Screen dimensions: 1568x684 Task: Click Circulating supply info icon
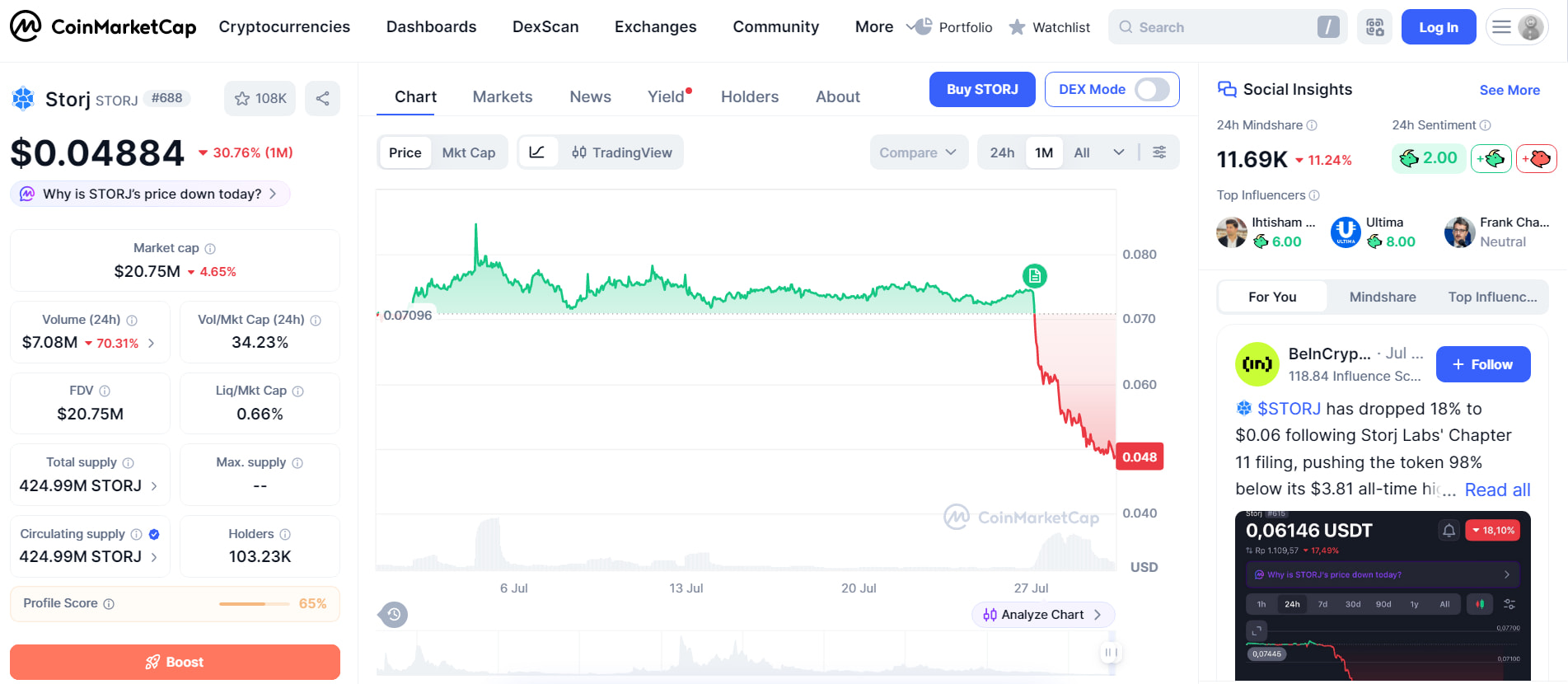click(x=137, y=535)
